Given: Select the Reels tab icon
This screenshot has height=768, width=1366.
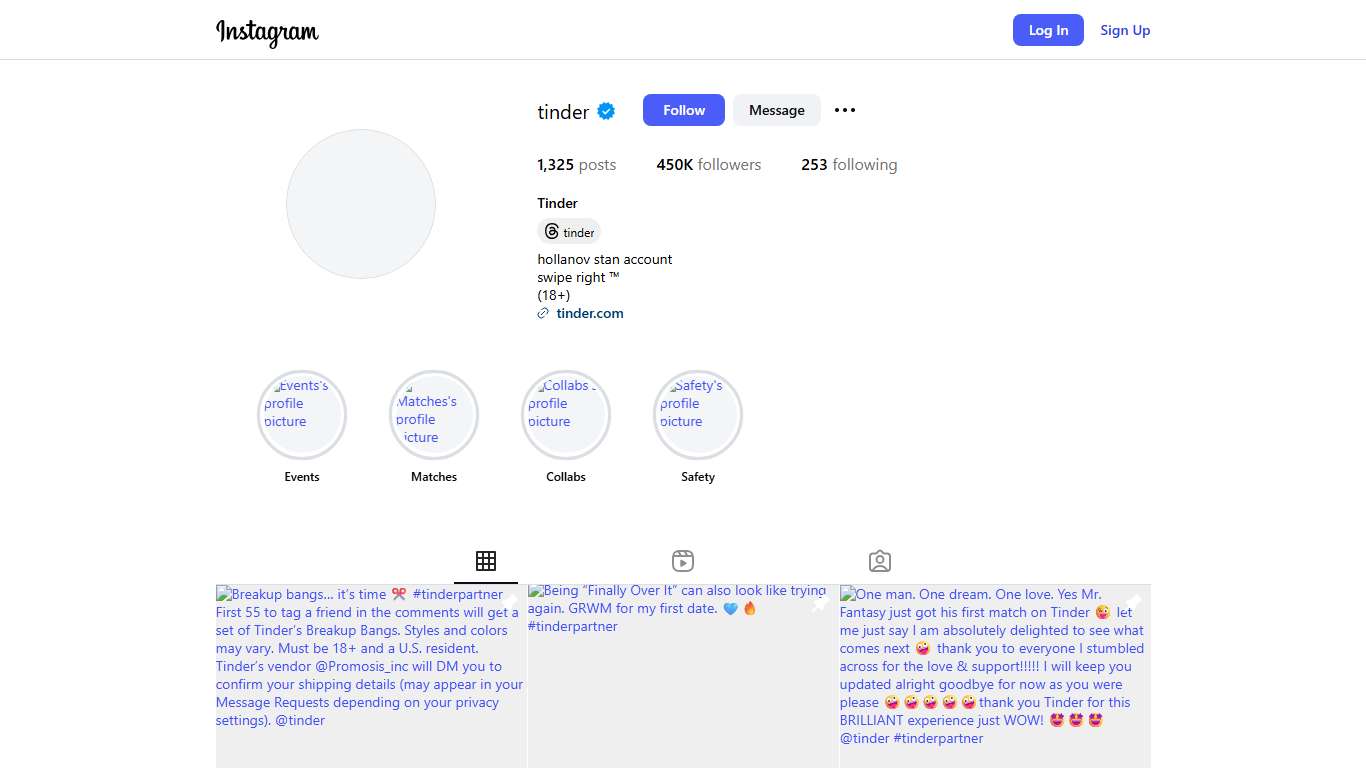Looking at the screenshot, I should coord(683,561).
